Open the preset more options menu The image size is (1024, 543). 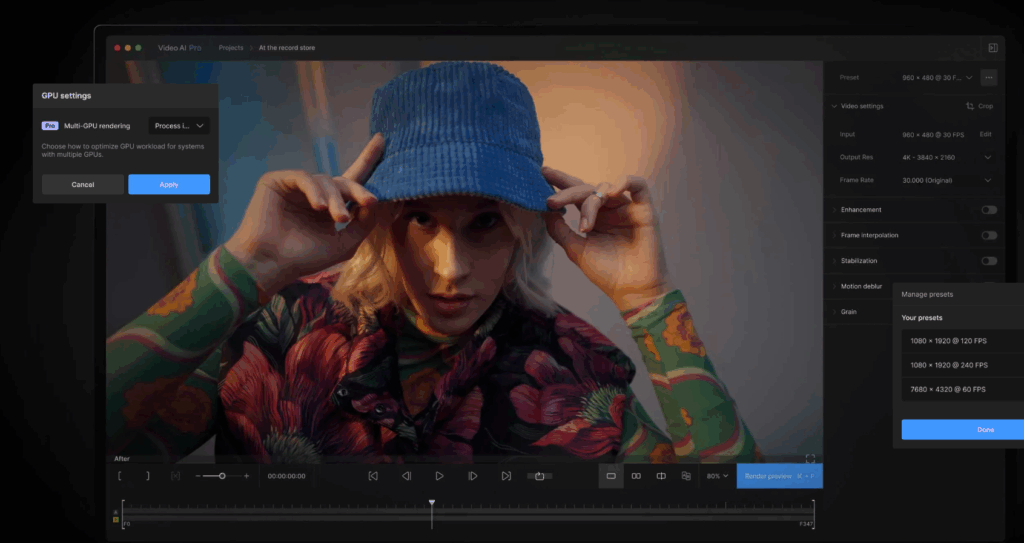point(989,78)
